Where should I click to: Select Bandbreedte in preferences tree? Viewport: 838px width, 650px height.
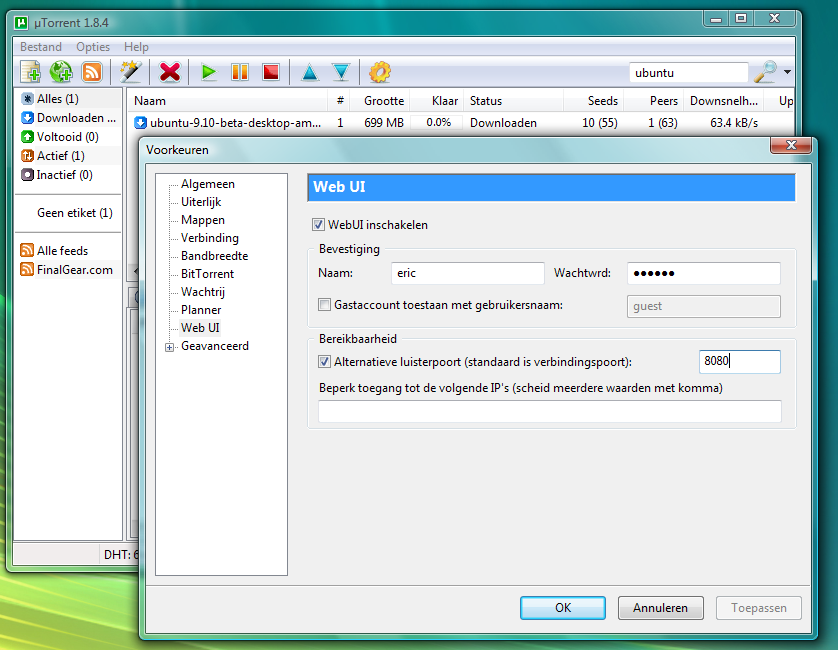(214, 256)
